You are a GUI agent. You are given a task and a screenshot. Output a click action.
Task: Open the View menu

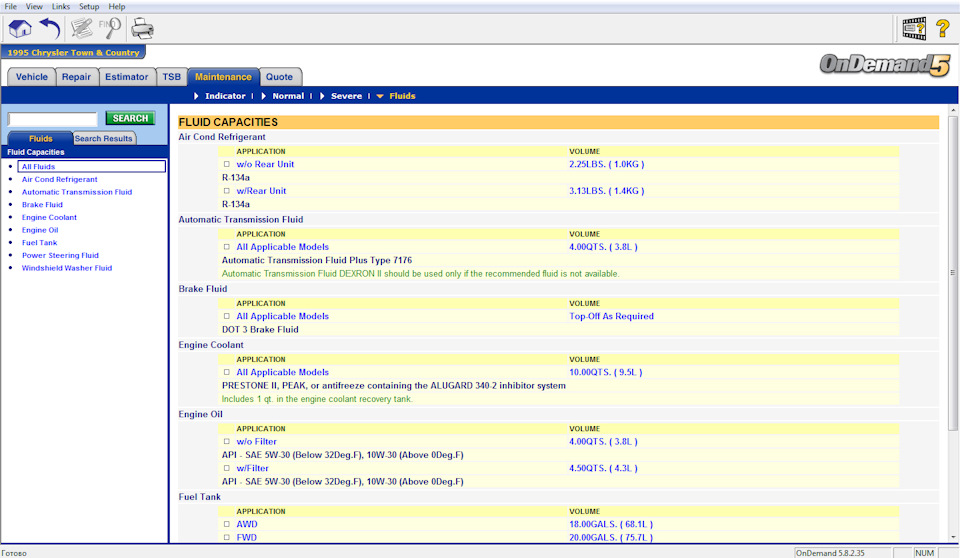34,6
